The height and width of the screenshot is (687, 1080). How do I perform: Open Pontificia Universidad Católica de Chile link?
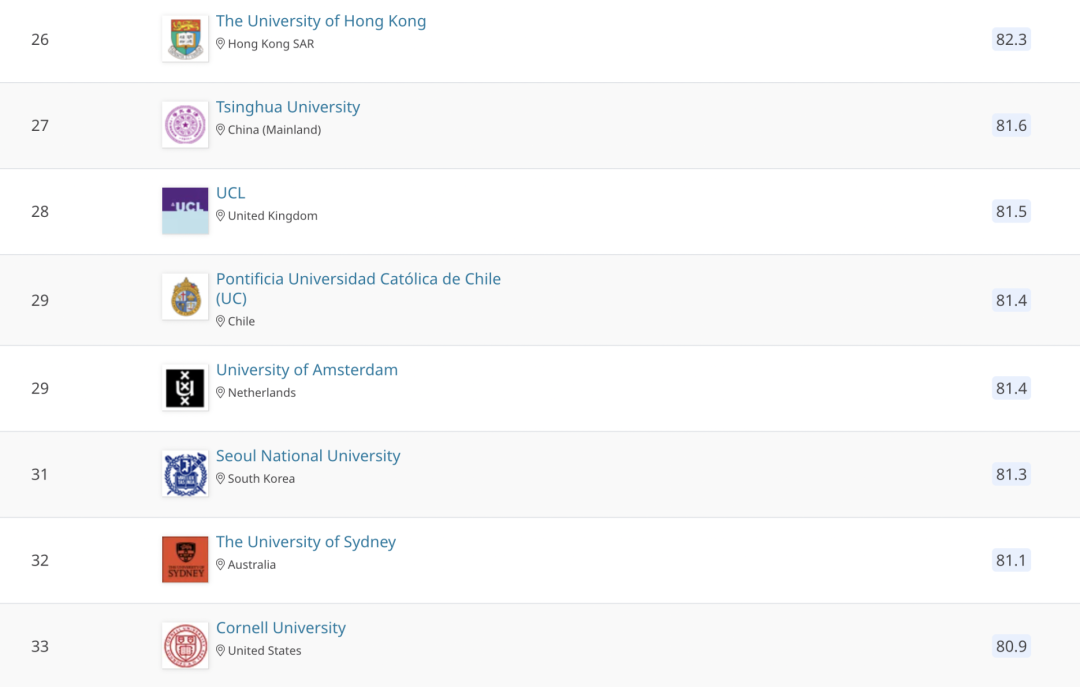(x=358, y=279)
